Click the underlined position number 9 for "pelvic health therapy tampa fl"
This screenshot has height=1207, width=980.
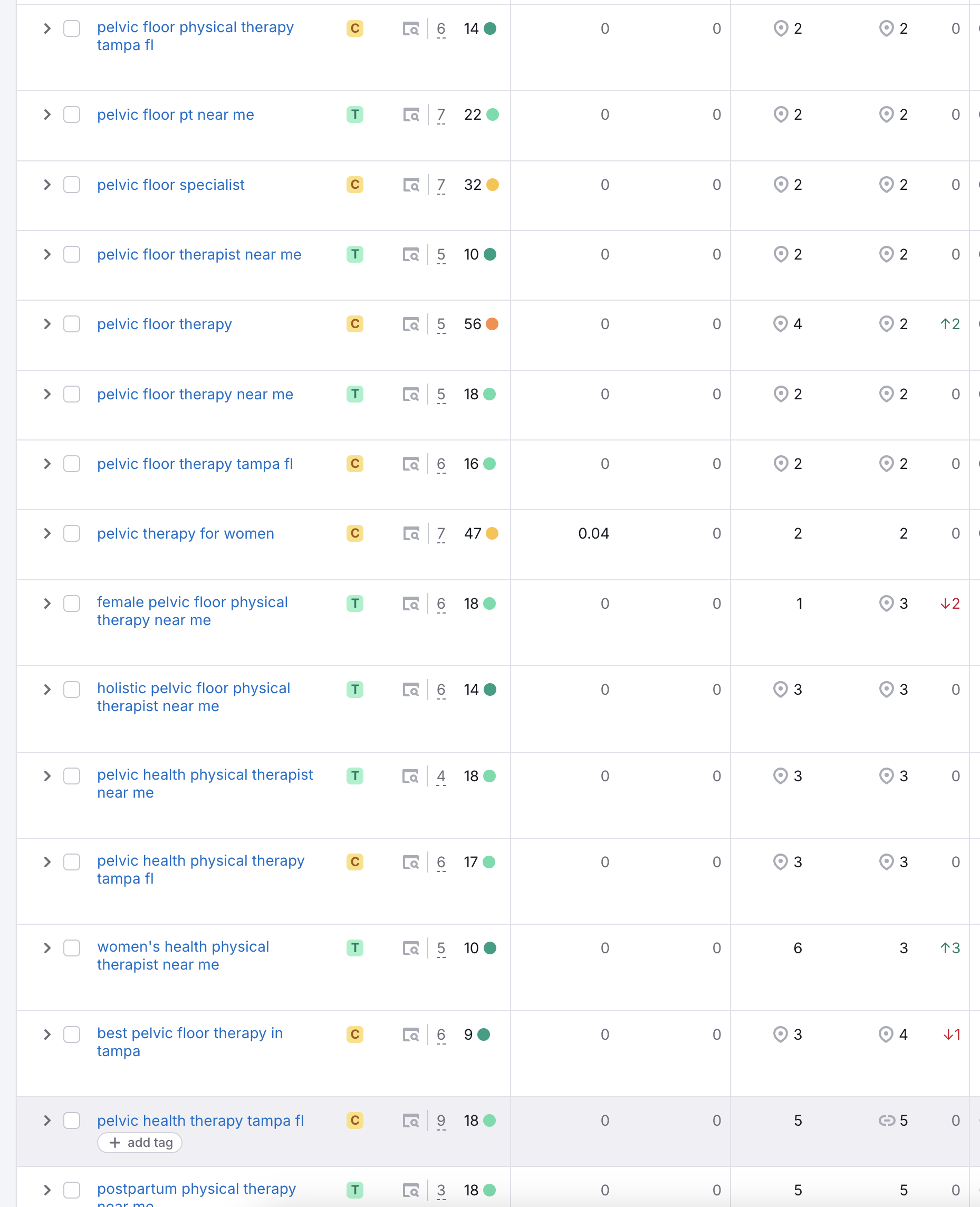(441, 1120)
